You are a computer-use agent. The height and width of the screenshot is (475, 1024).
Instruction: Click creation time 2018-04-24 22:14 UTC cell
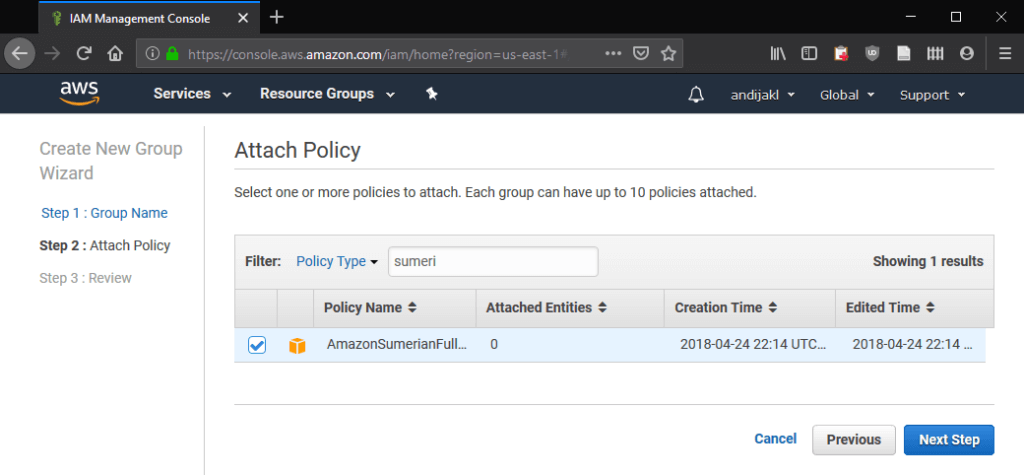tap(753, 345)
